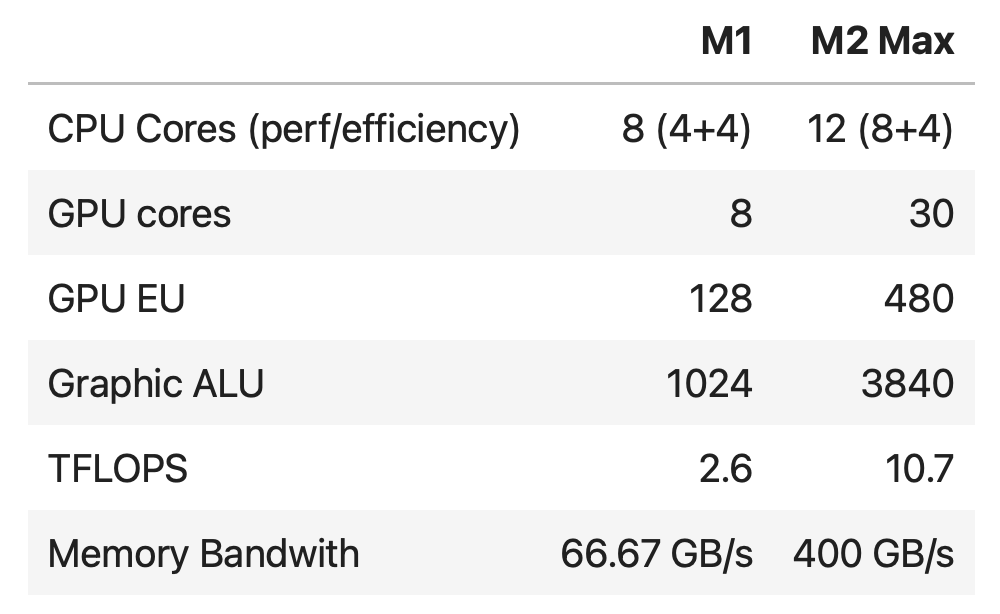Select the M1 memory bandwidth 66.67 GB/s cell
1000x614 pixels.
click(656, 554)
